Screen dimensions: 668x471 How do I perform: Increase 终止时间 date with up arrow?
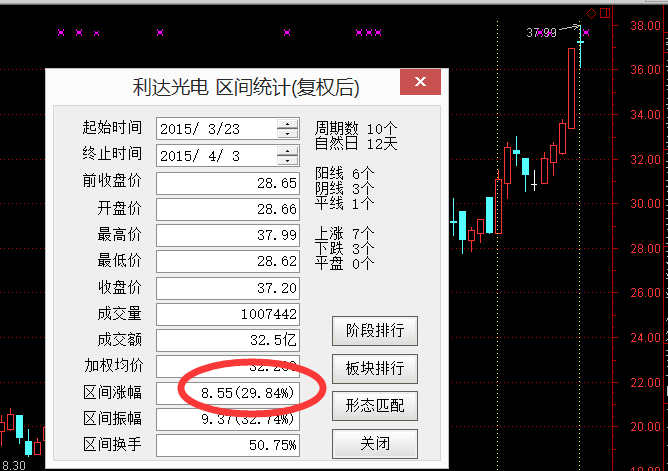click(x=288, y=150)
